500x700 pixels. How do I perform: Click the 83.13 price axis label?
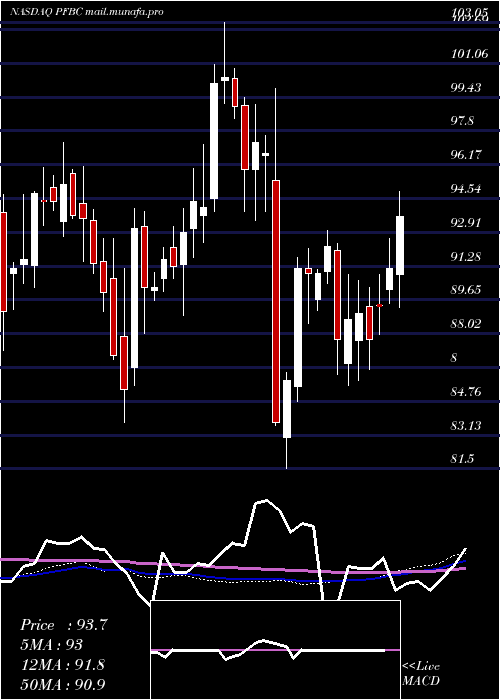pos(466,425)
